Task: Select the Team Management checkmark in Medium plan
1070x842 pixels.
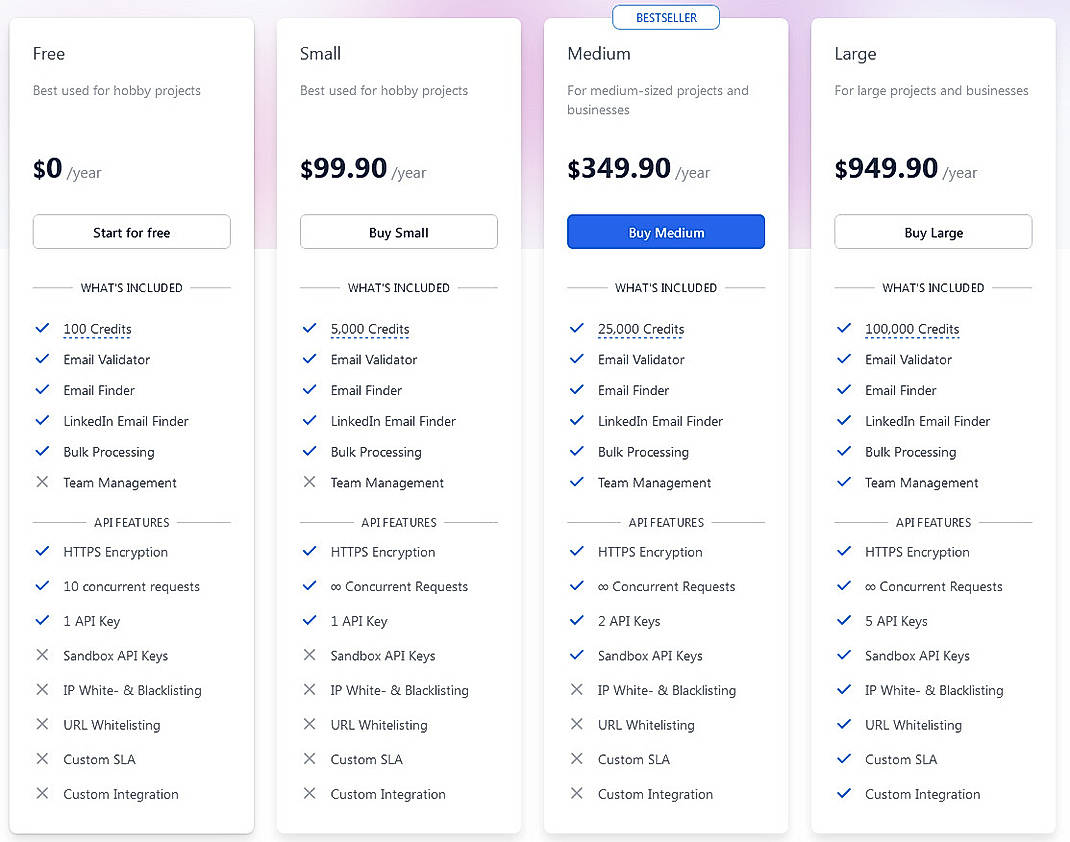Action: 576,483
